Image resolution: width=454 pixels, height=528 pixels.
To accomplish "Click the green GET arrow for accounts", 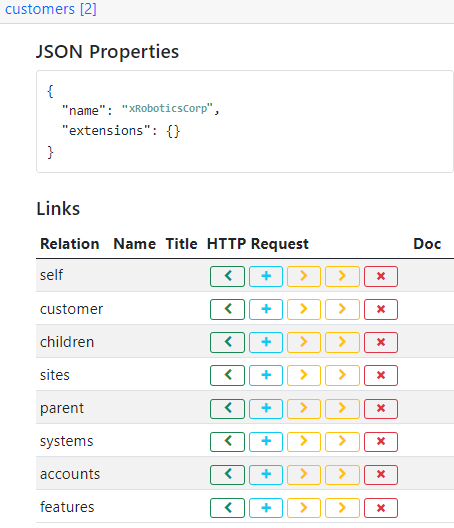I will pyautogui.click(x=227, y=474).
